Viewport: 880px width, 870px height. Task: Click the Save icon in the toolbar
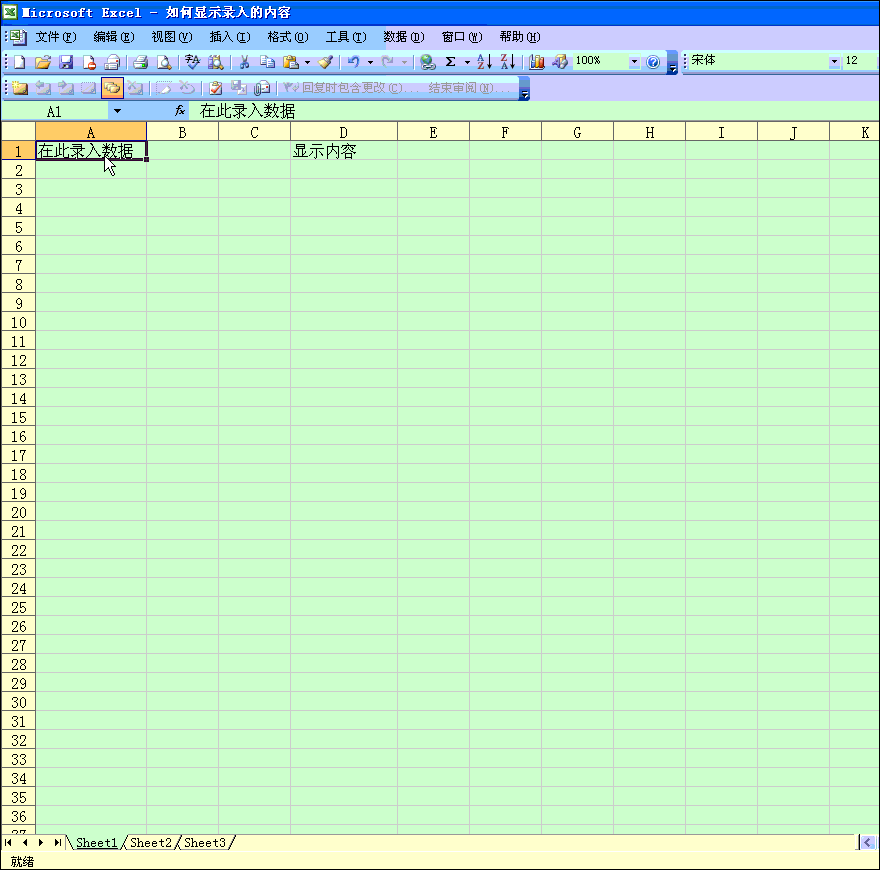[x=66, y=62]
